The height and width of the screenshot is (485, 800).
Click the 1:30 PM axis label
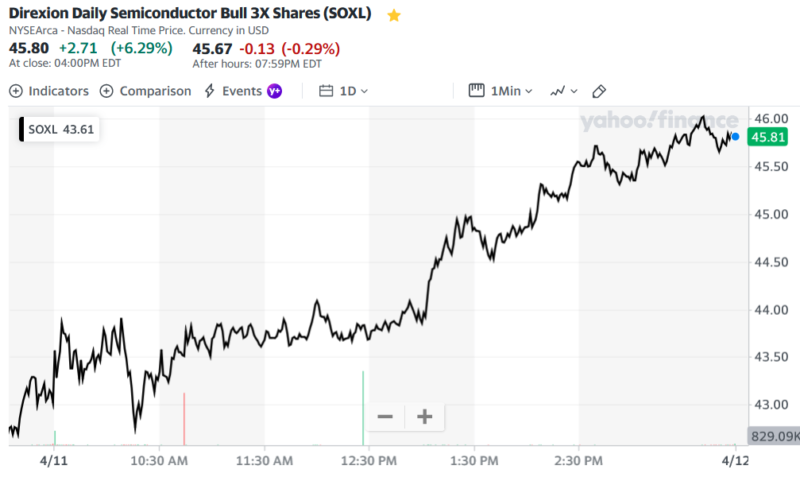click(474, 461)
